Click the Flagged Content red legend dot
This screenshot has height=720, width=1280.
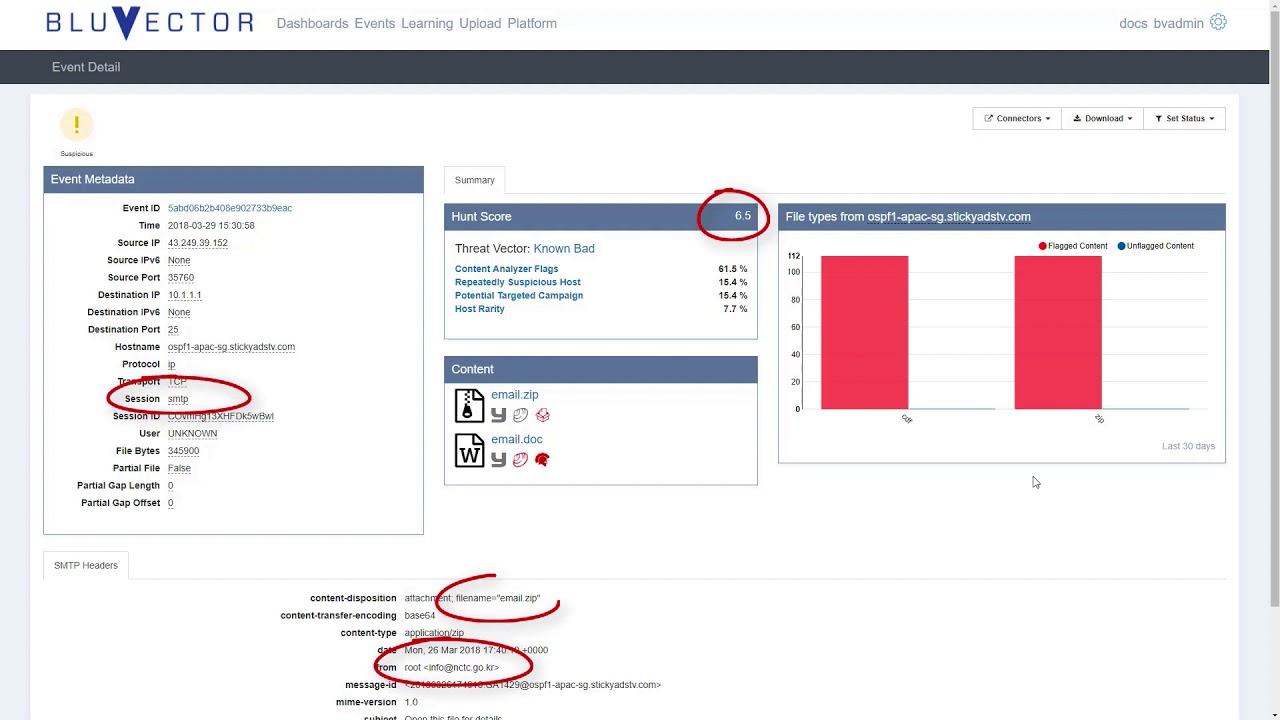[1043, 246]
